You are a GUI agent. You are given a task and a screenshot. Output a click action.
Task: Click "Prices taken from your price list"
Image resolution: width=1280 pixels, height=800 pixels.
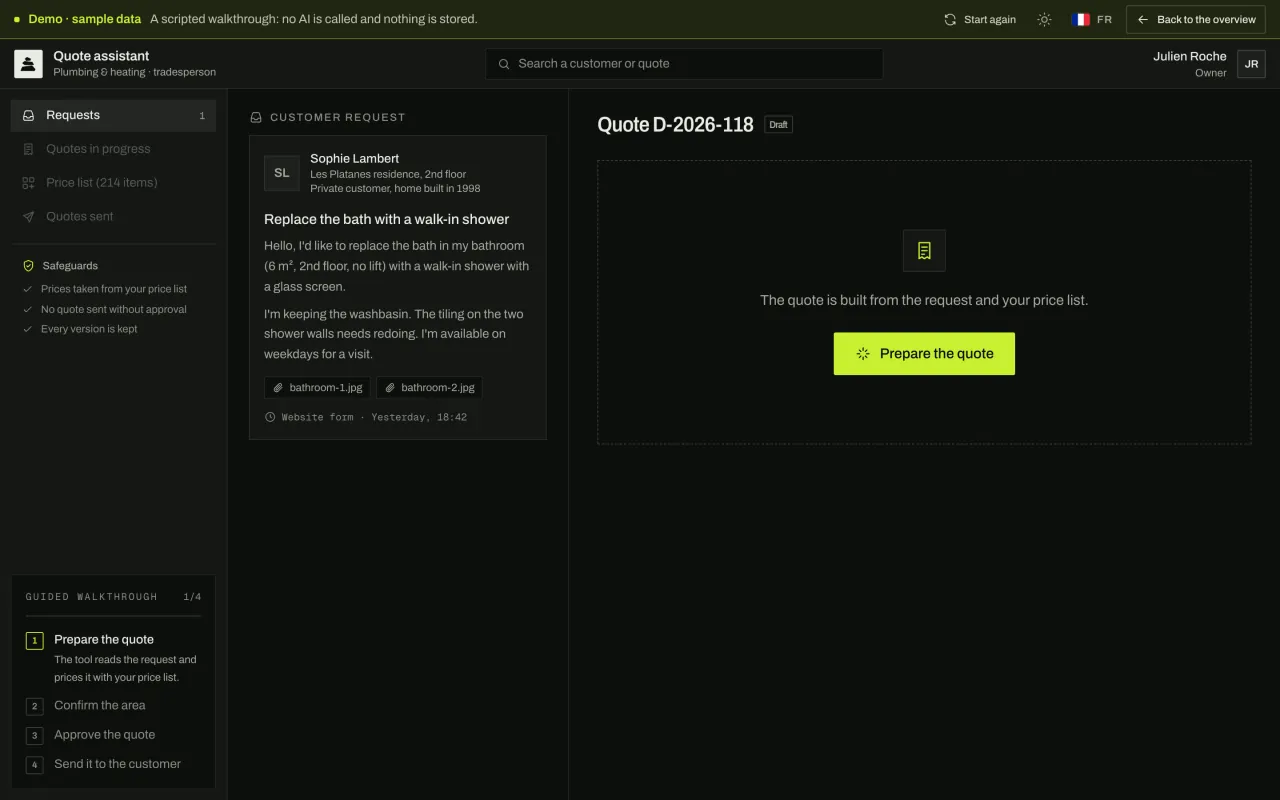coord(114,289)
